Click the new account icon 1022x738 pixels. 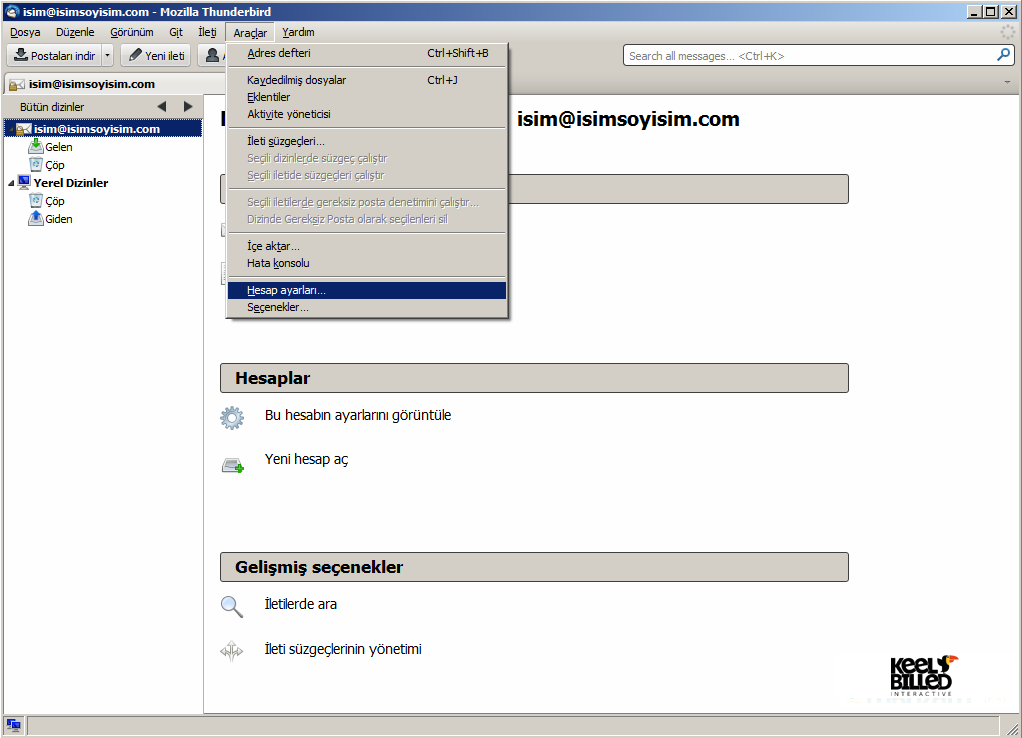click(x=233, y=465)
